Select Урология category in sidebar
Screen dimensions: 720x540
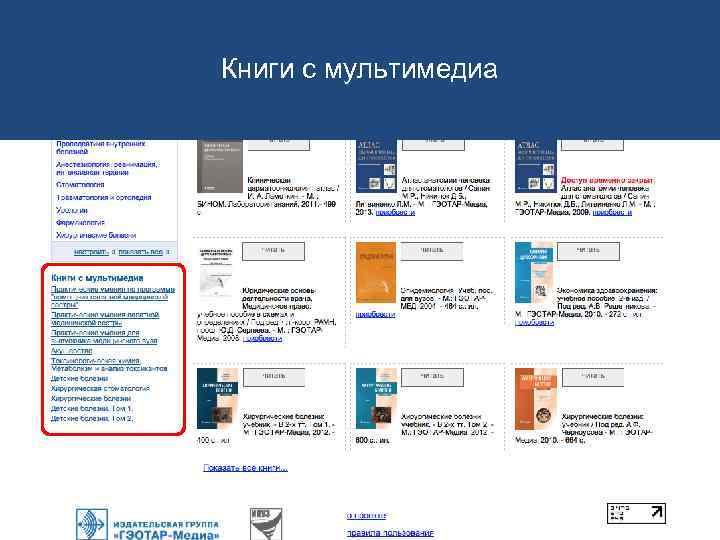point(72,210)
